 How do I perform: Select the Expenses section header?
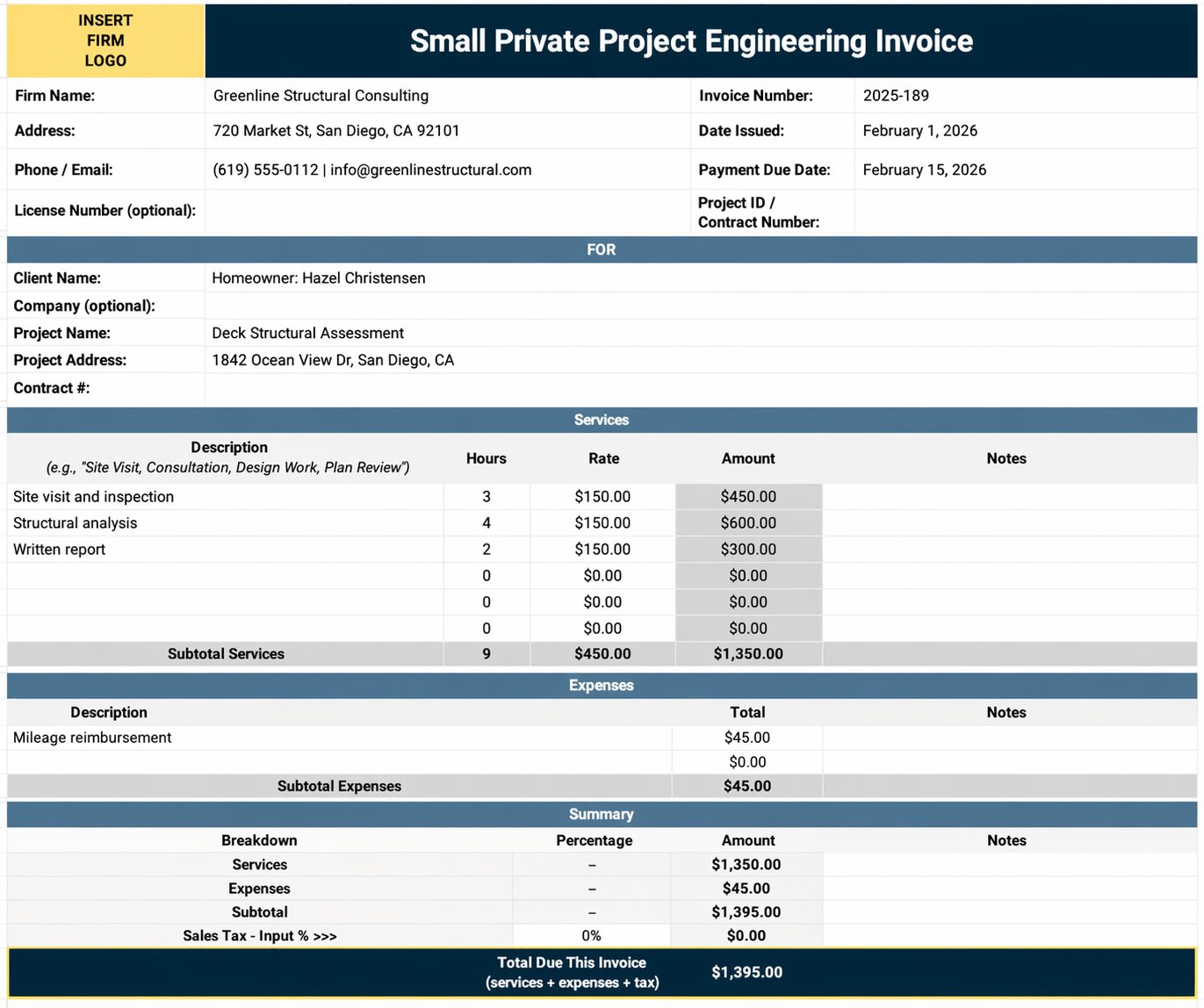pyautogui.click(x=602, y=685)
